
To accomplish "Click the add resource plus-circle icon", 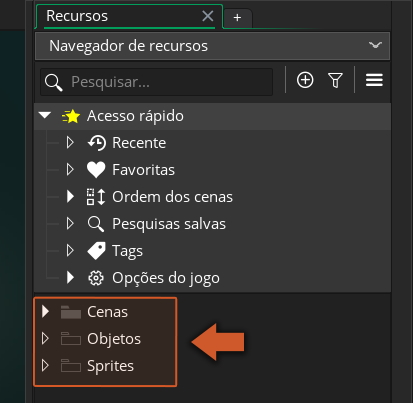I will [305, 80].
